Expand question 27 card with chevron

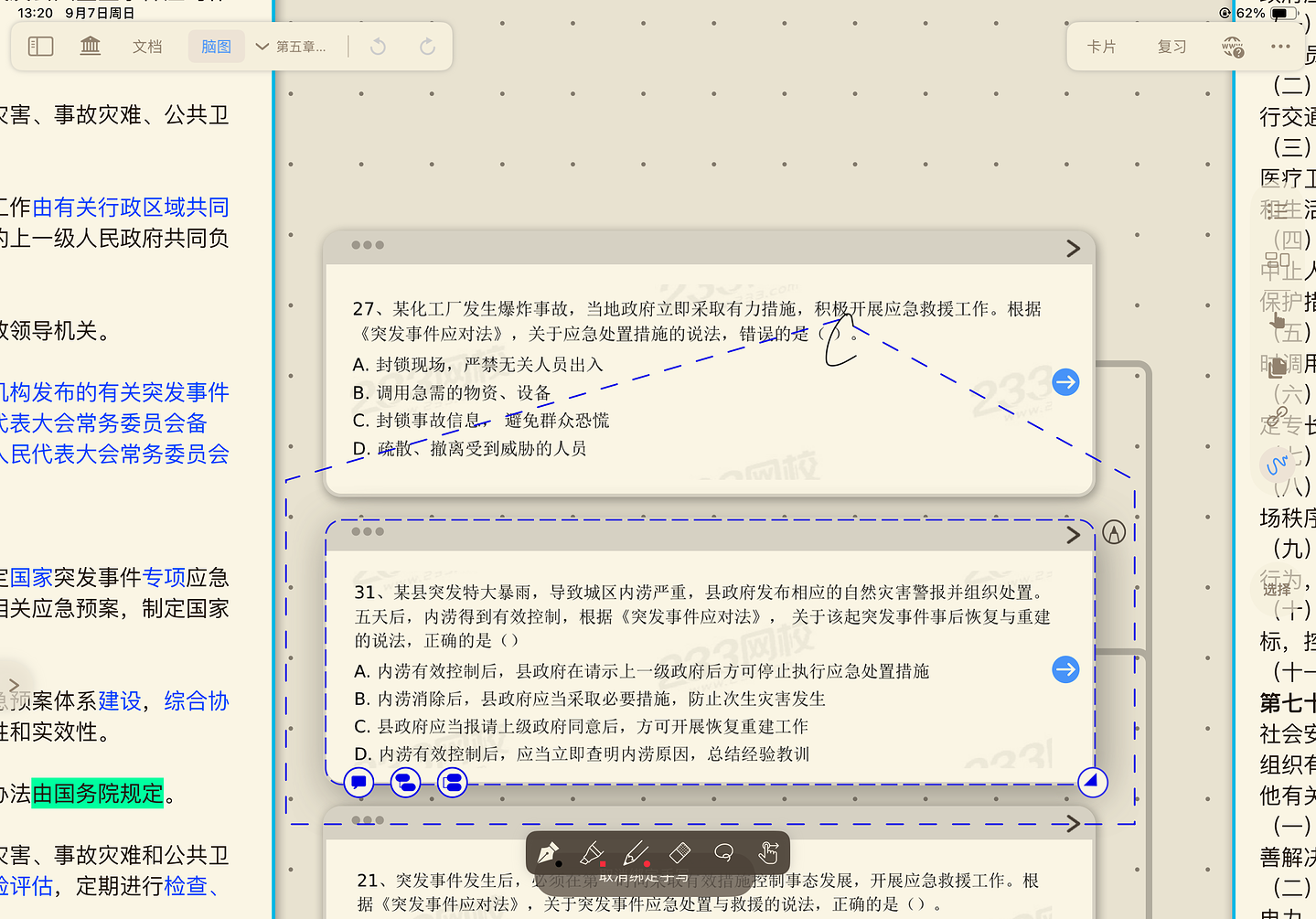point(1074,249)
